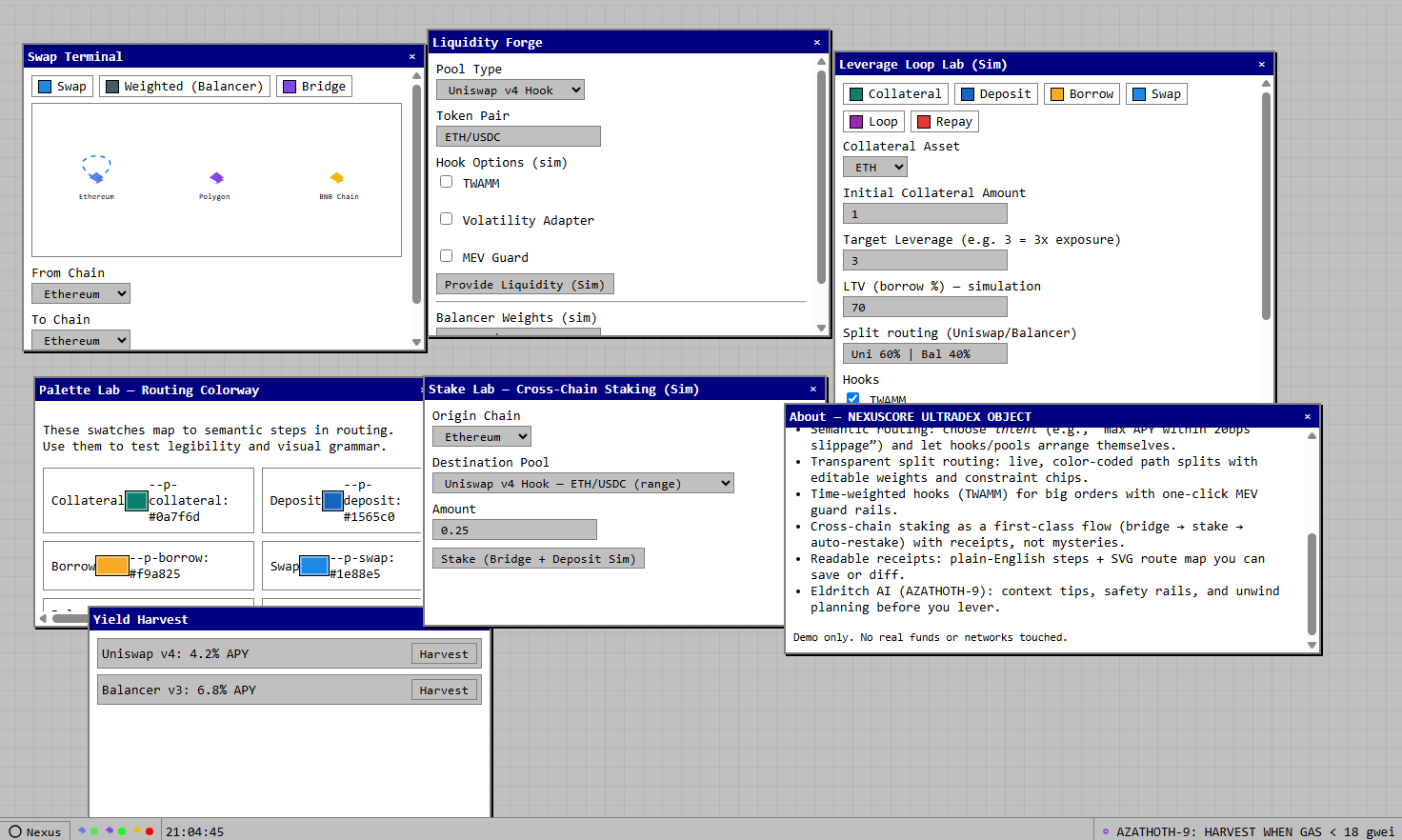Screen dimensions: 1402x840
Task: Check the Volatility Adapter checkbox
Action: click(446, 219)
